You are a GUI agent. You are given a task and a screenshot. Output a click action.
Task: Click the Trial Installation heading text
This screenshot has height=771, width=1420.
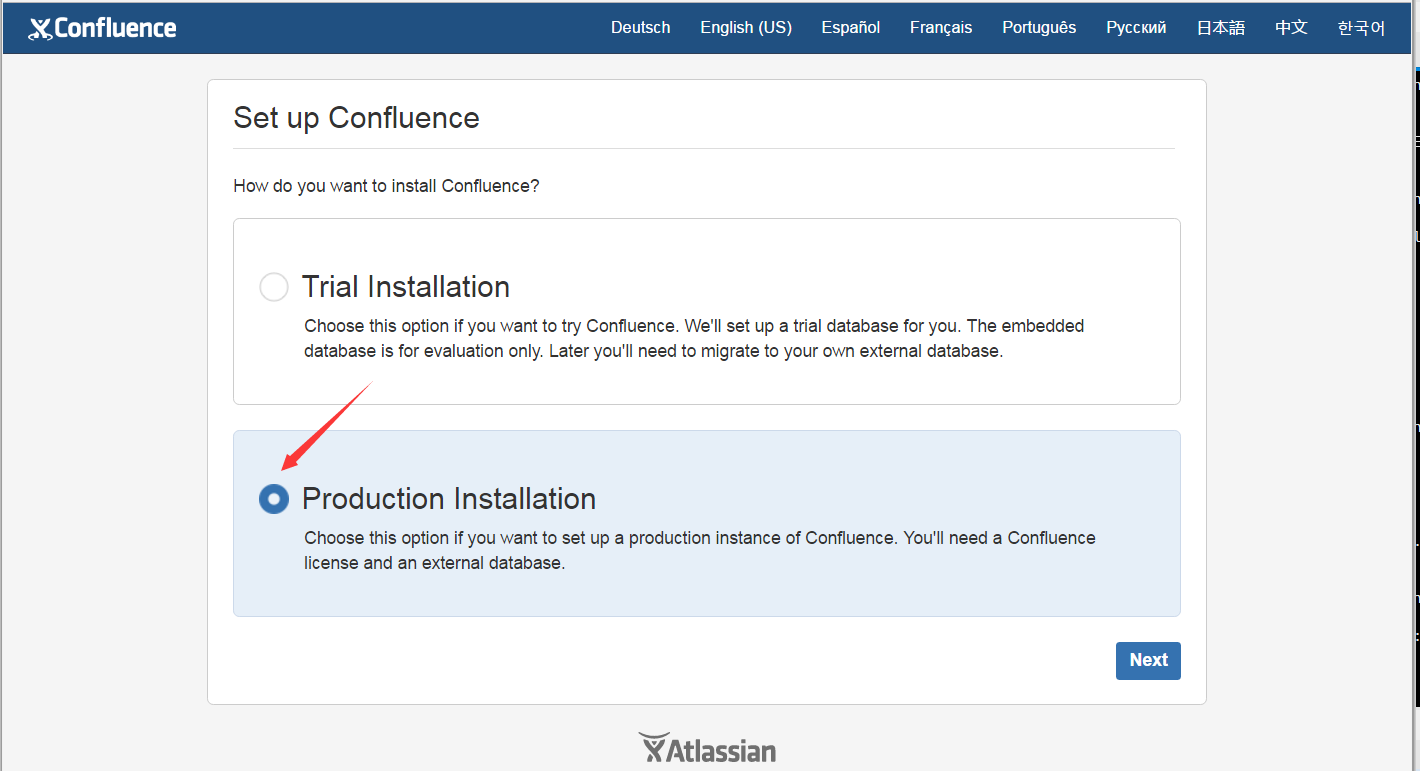(x=405, y=287)
